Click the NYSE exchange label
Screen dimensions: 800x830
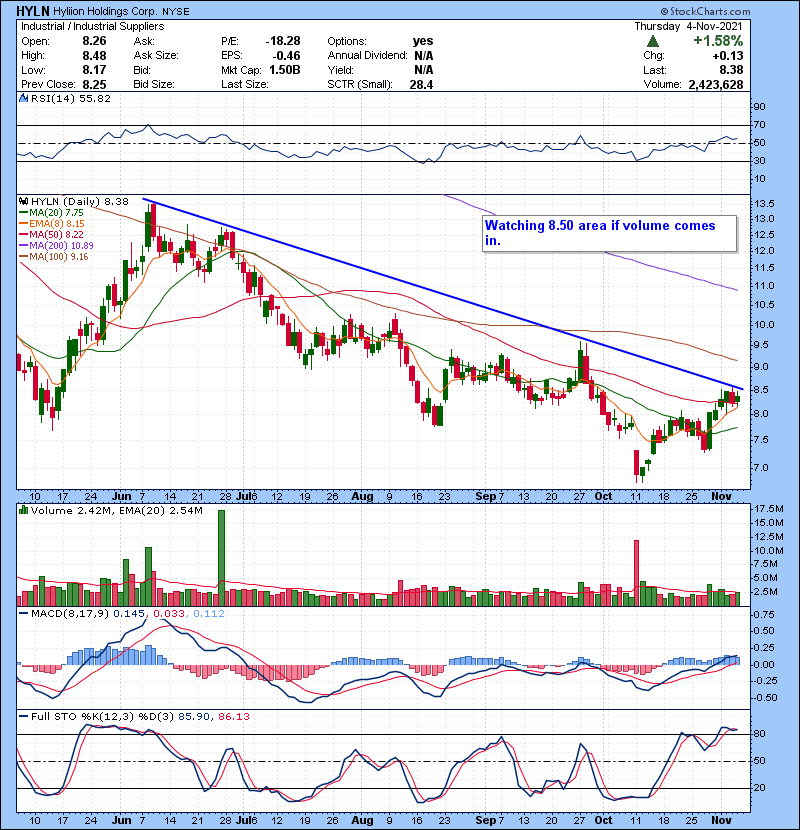(175, 11)
